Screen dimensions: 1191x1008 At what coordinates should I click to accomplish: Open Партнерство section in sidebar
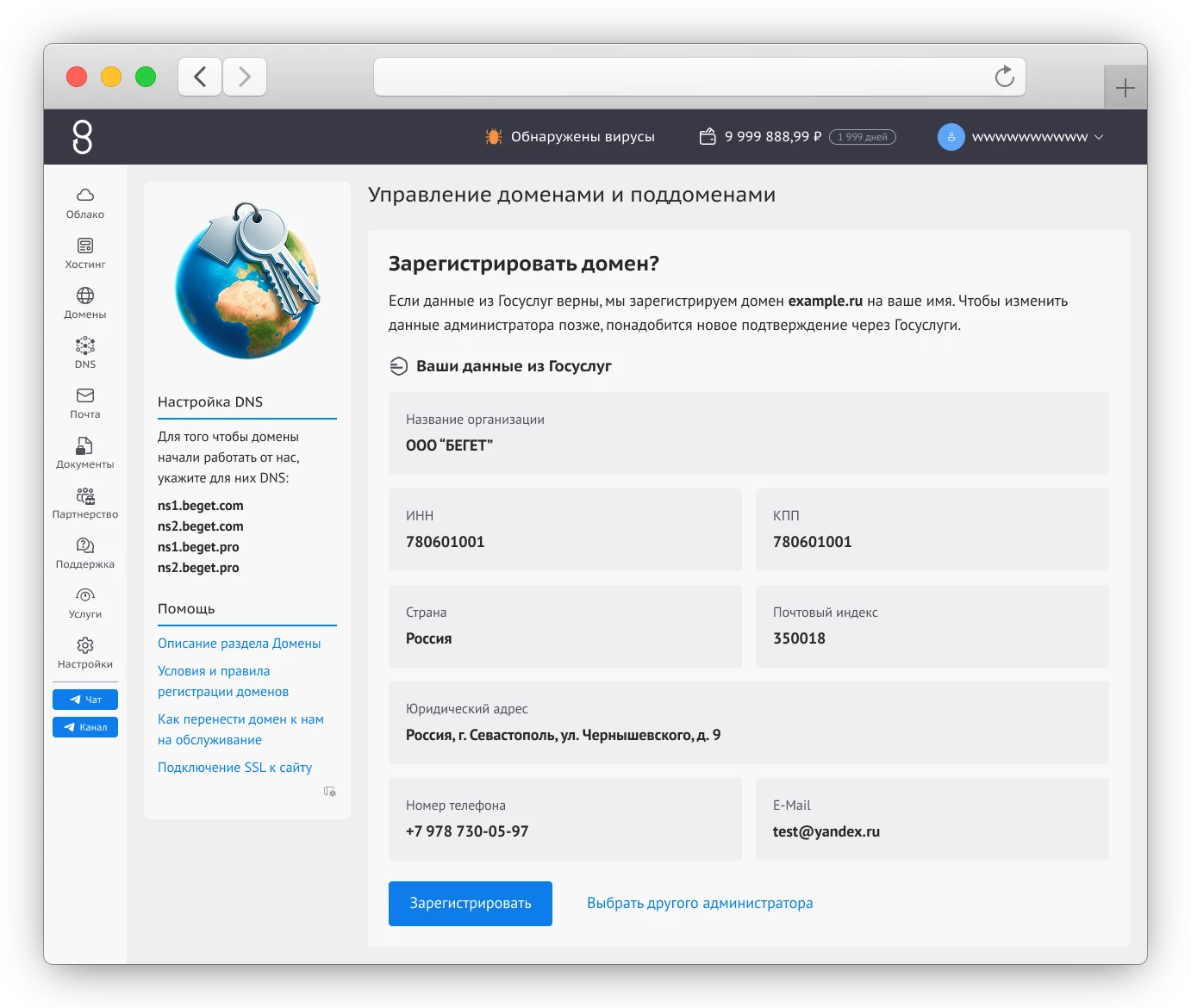pos(85,503)
